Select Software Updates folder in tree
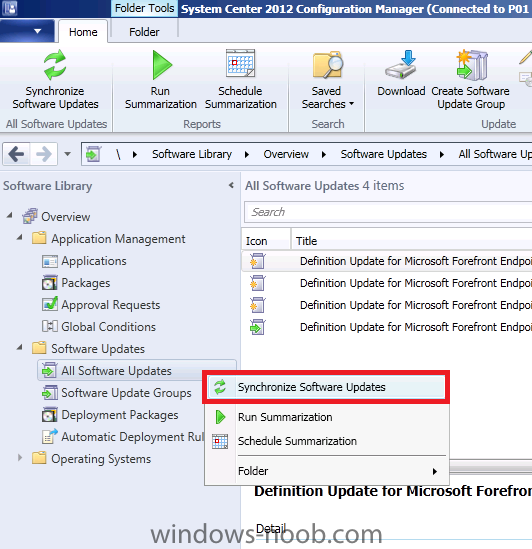This screenshot has width=532, height=549. pos(98,349)
